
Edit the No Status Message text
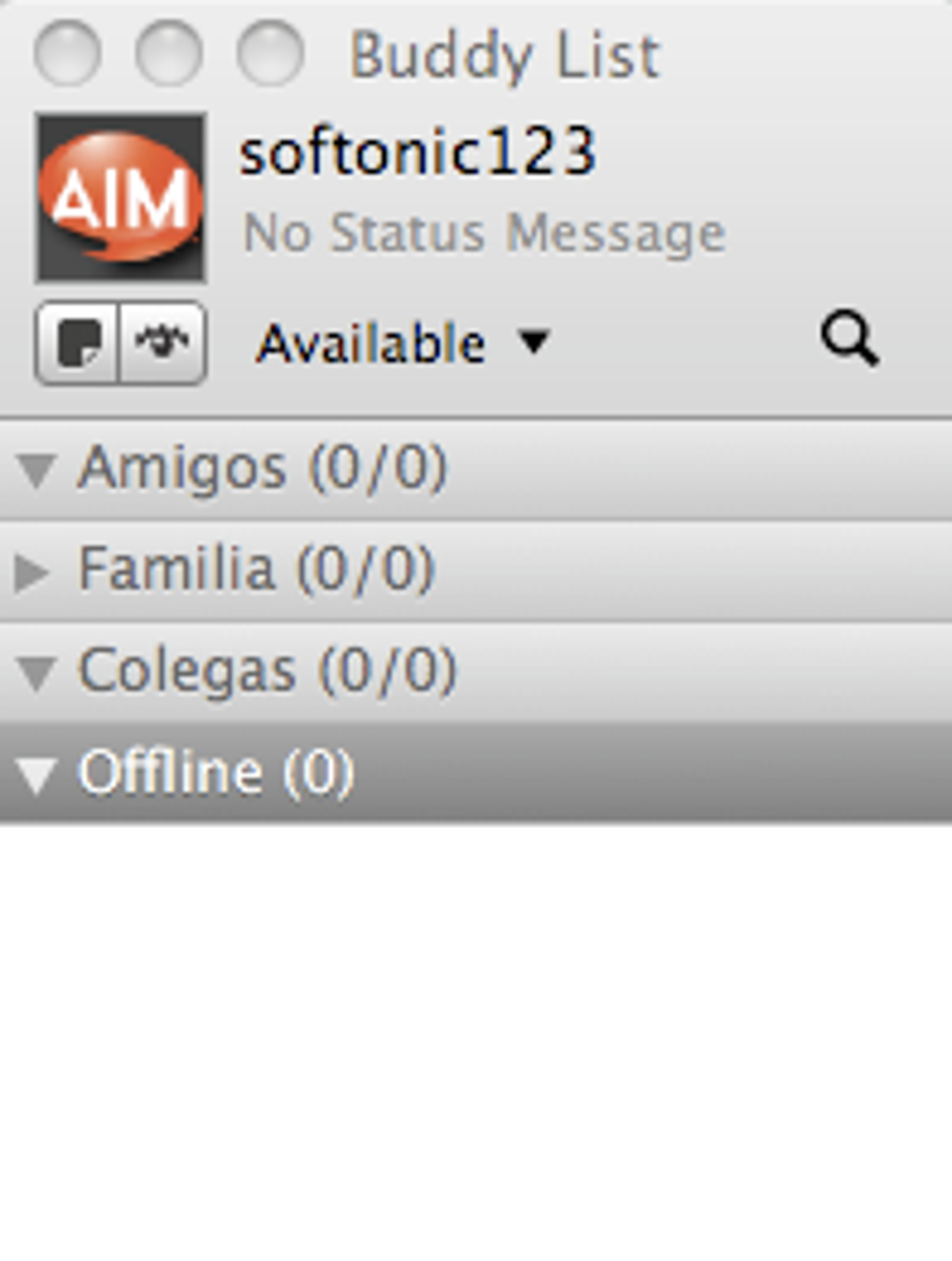click(483, 232)
